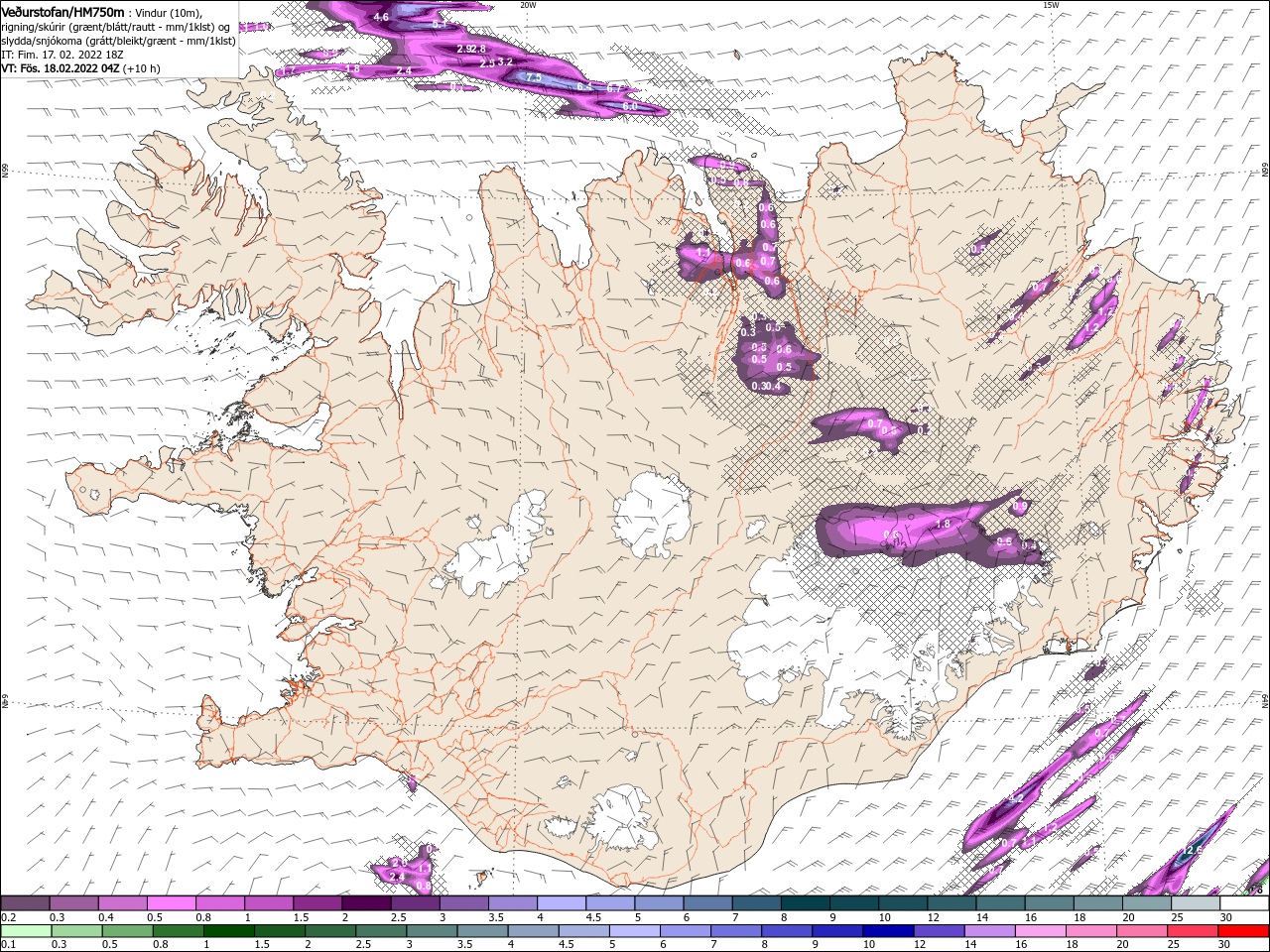Click the Veðurstofan/HM750m map title
This screenshot has height=952, width=1270.
tap(63, 11)
